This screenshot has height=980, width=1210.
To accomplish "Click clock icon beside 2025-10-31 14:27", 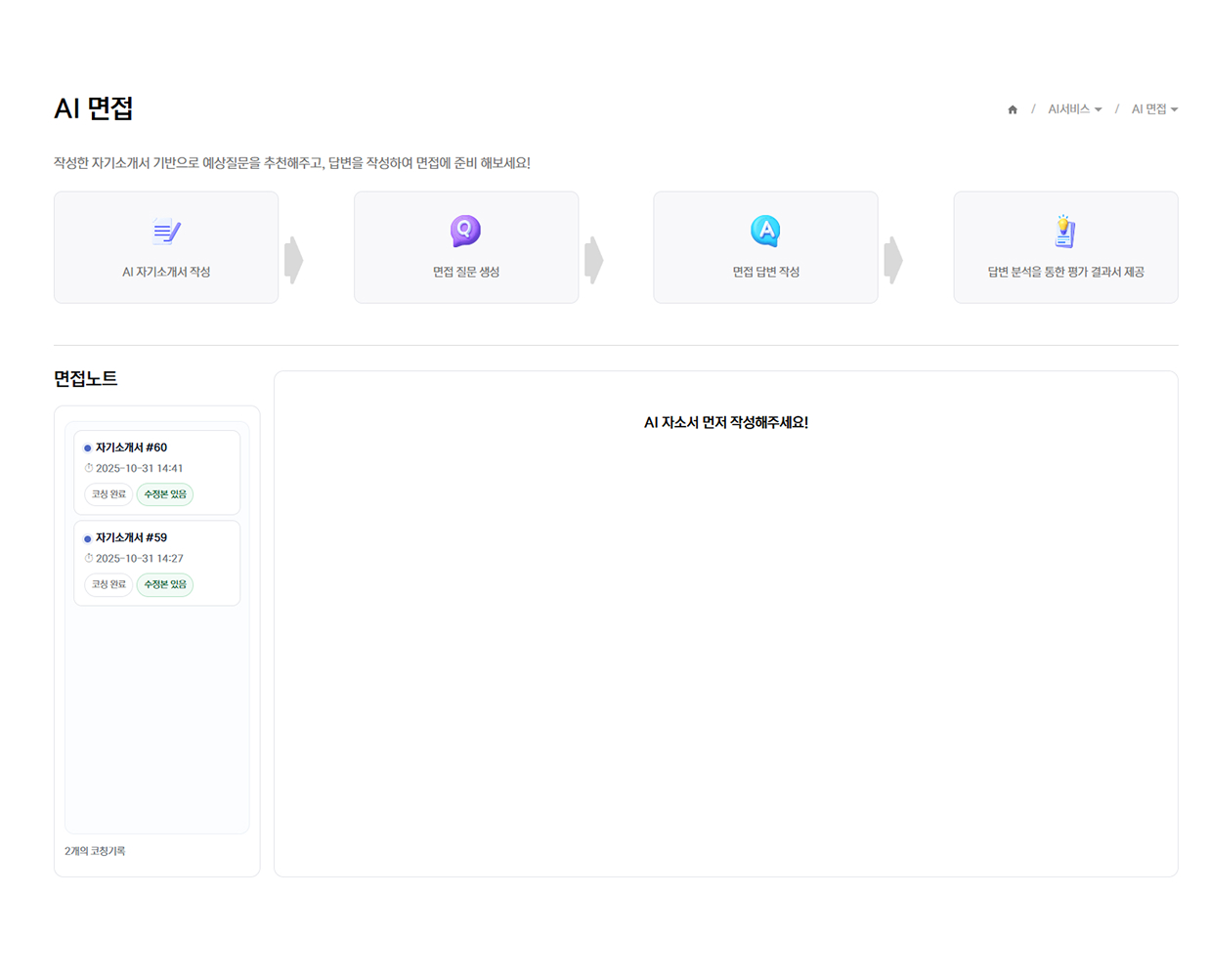I will coord(89,559).
